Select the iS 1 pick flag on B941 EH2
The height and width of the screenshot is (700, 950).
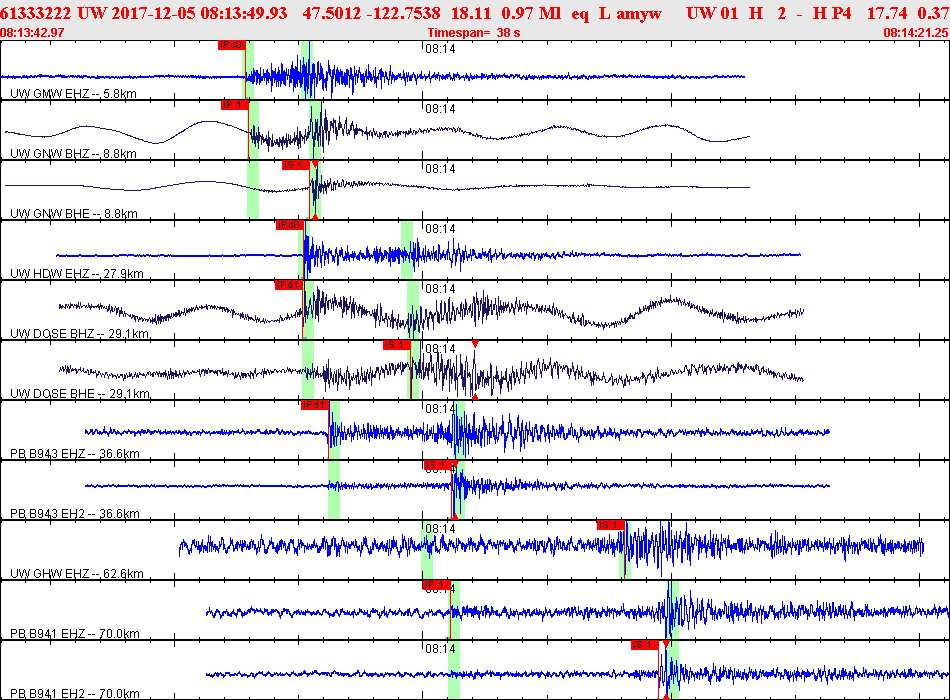[x=645, y=645]
